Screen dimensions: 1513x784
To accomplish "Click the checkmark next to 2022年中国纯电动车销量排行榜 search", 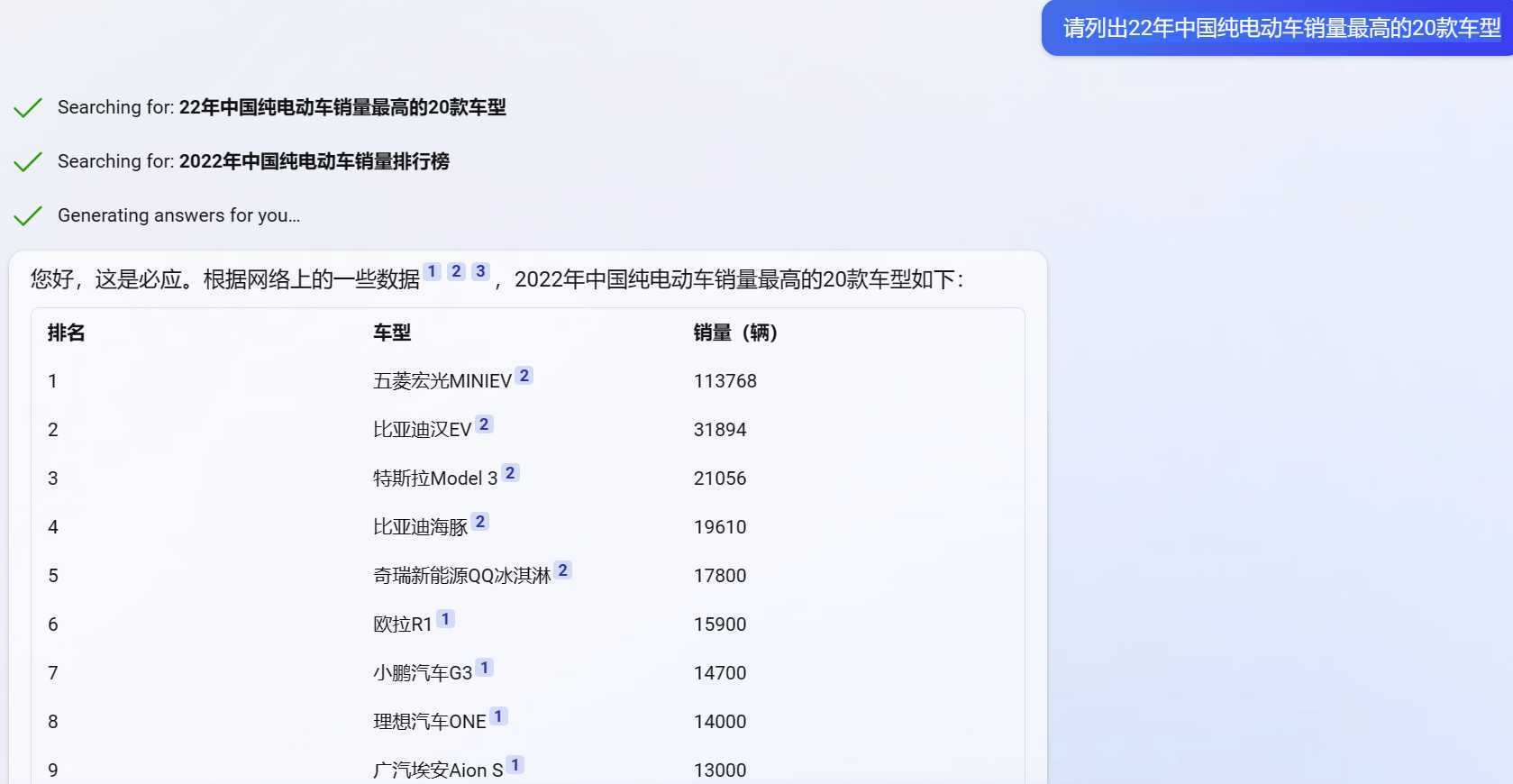I will tap(28, 162).
